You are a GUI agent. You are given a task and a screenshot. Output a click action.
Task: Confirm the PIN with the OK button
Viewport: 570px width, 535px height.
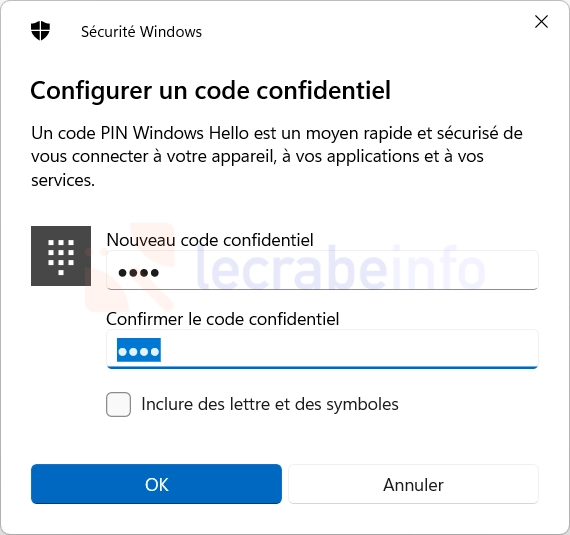pos(156,484)
